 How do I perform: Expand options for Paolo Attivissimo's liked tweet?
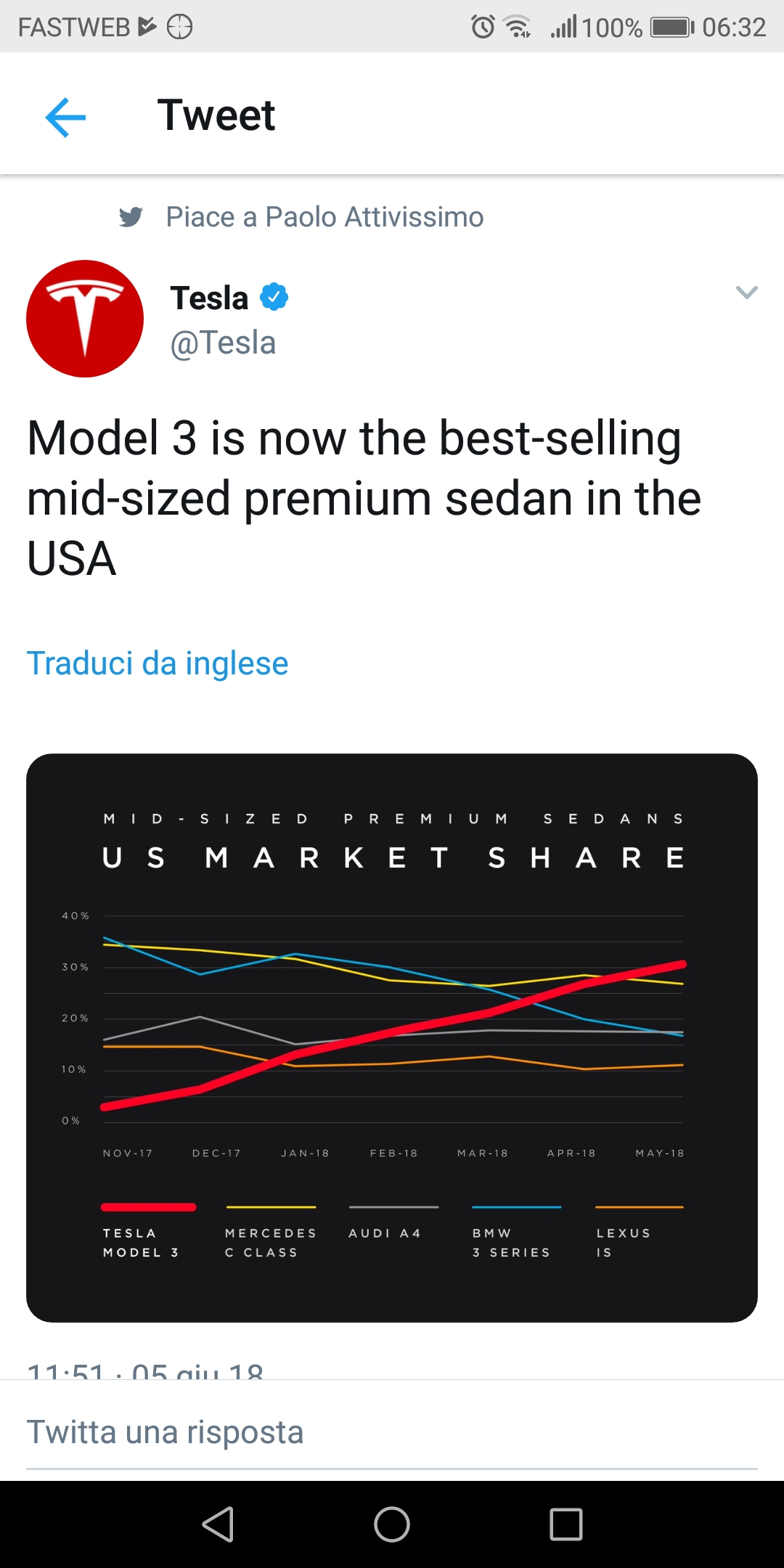click(746, 293)
